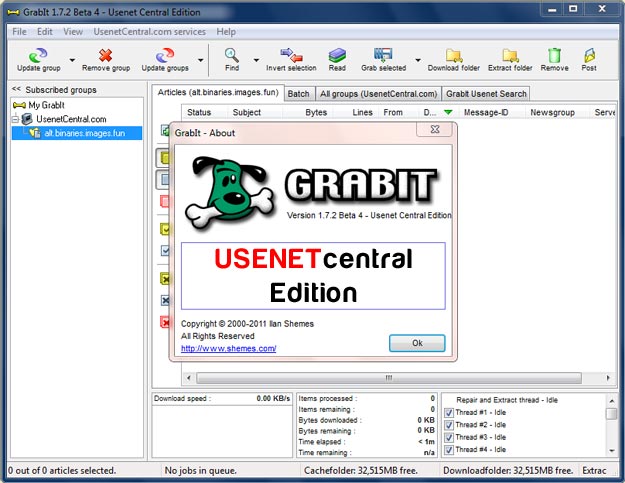Screen dimensions: 625x483
Task: Select the Articles (alt.binaries.images.fun) tab
Action: coord(218,92)
